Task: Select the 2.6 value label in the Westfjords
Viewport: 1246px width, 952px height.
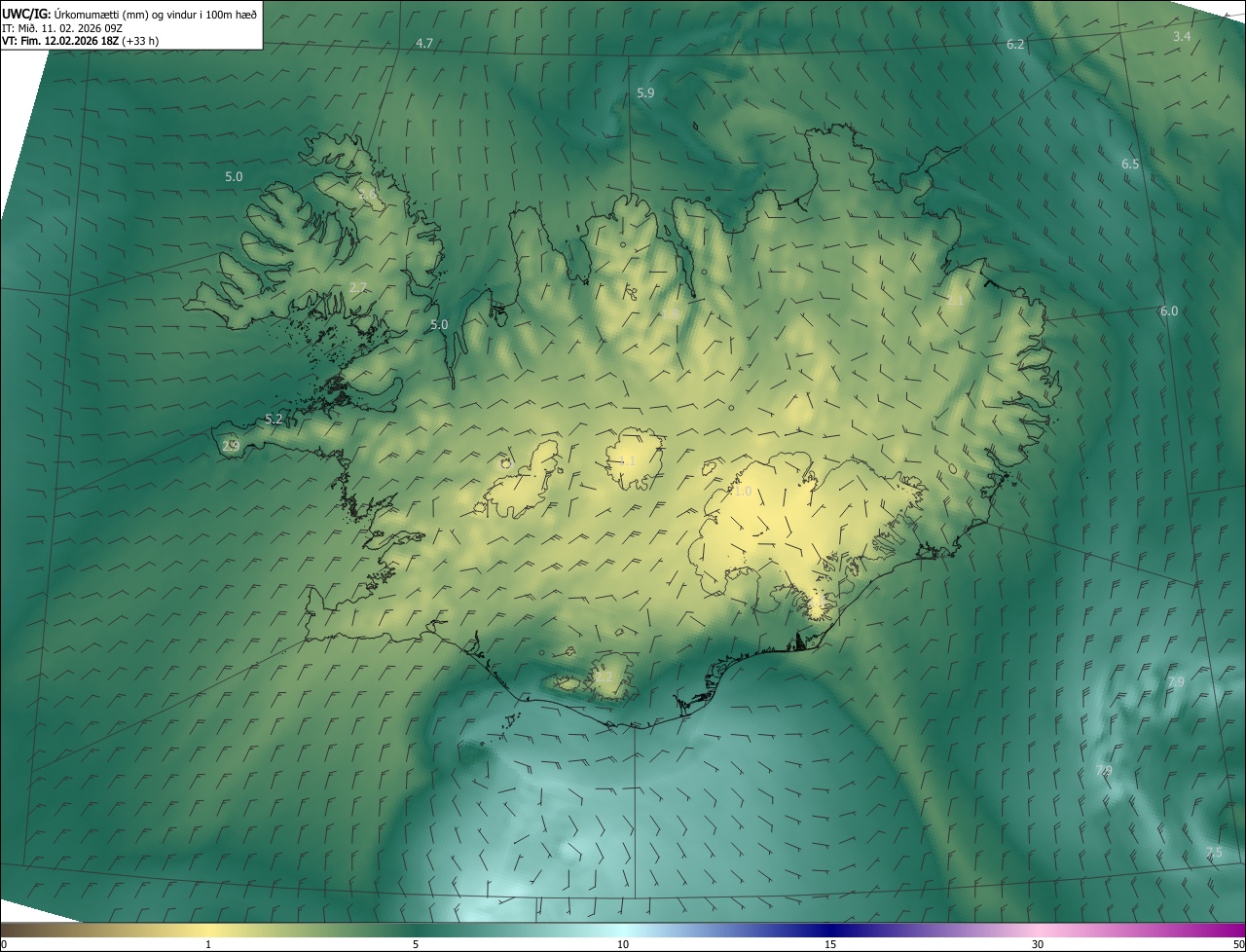Action: (368, 195)
